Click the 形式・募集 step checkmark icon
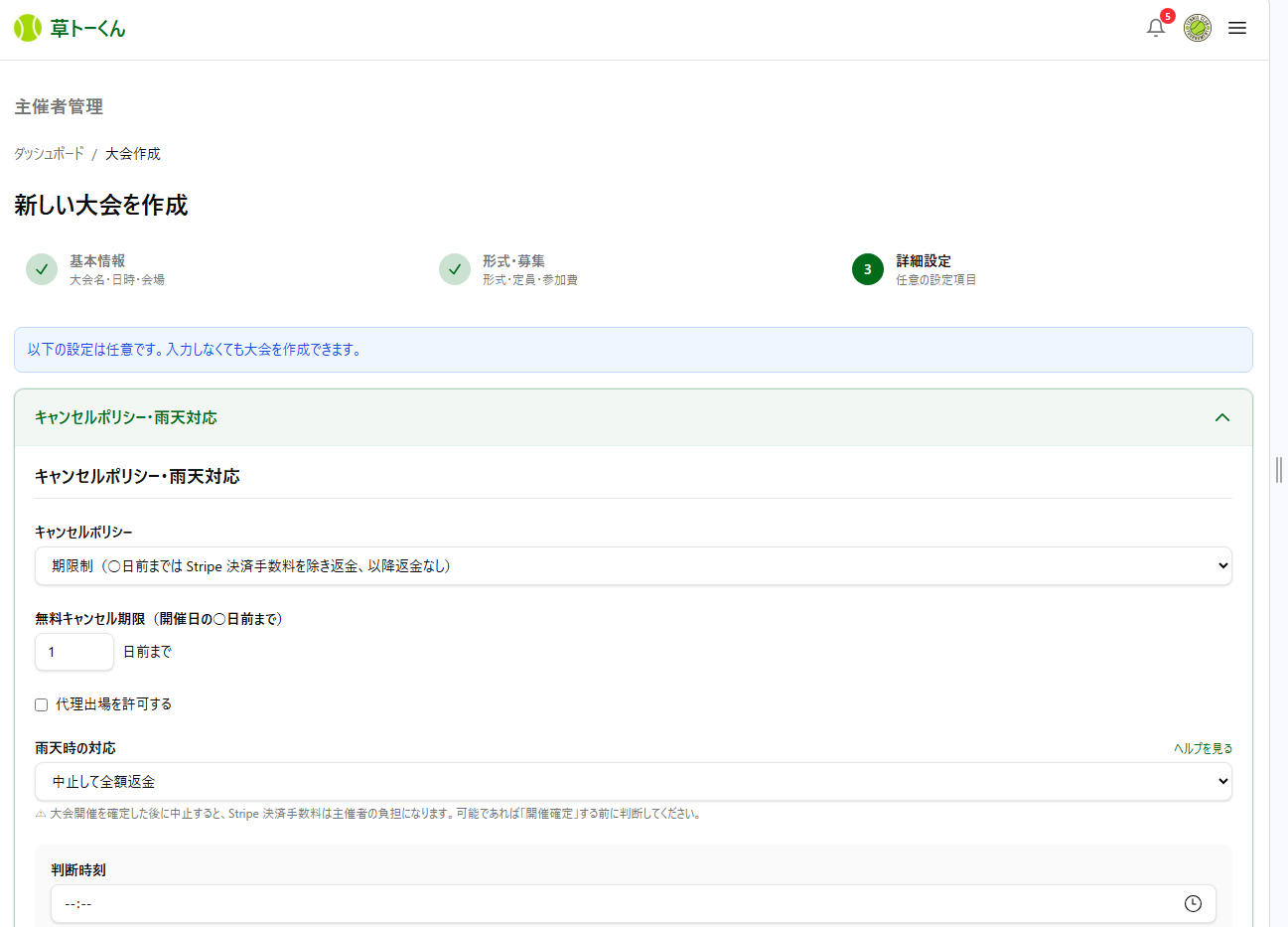Screen dimensions: 1288x927 [x=455, y=269]
